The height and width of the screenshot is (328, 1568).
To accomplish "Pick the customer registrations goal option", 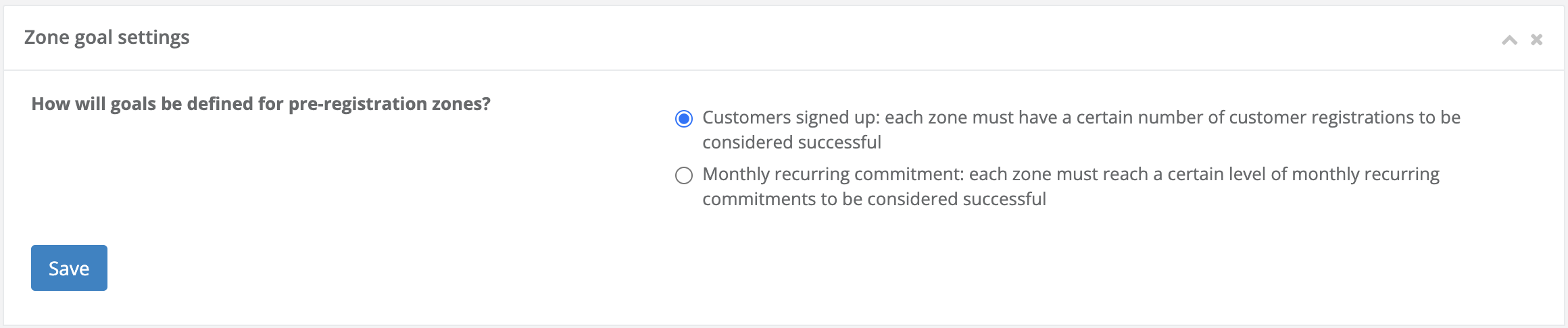I will click(684, 119).
